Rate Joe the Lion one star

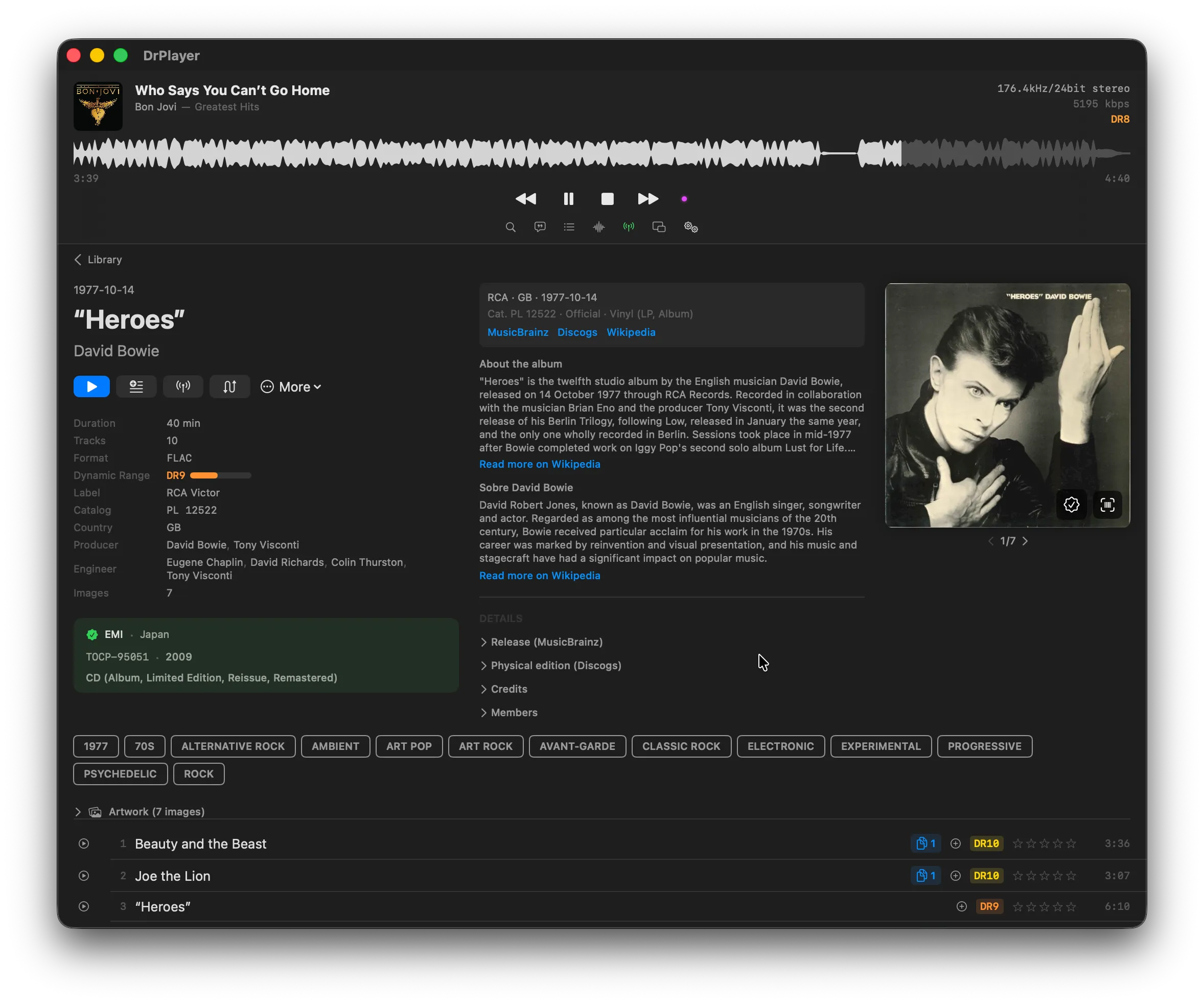click(x=1017, y=876)
